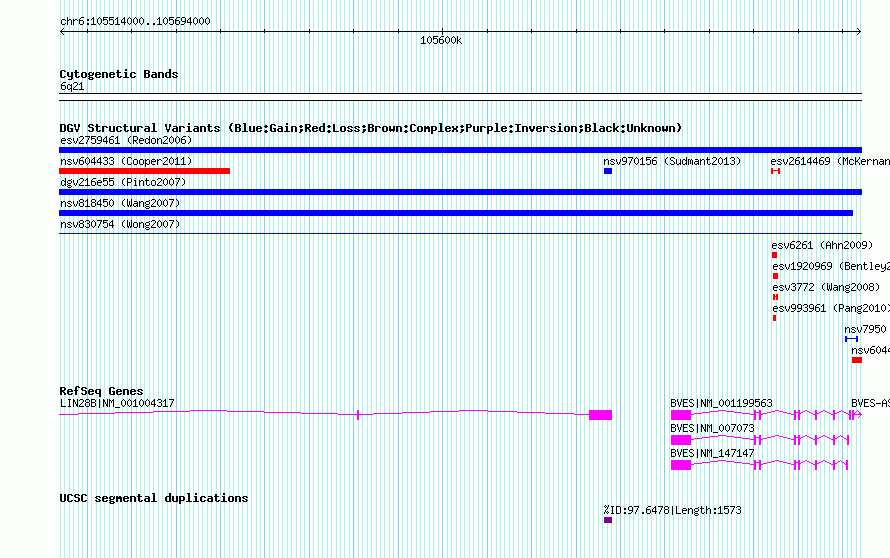Click the esv1920969 (Bentley) label
The image size is (890, 558).
tap(831, 266)
